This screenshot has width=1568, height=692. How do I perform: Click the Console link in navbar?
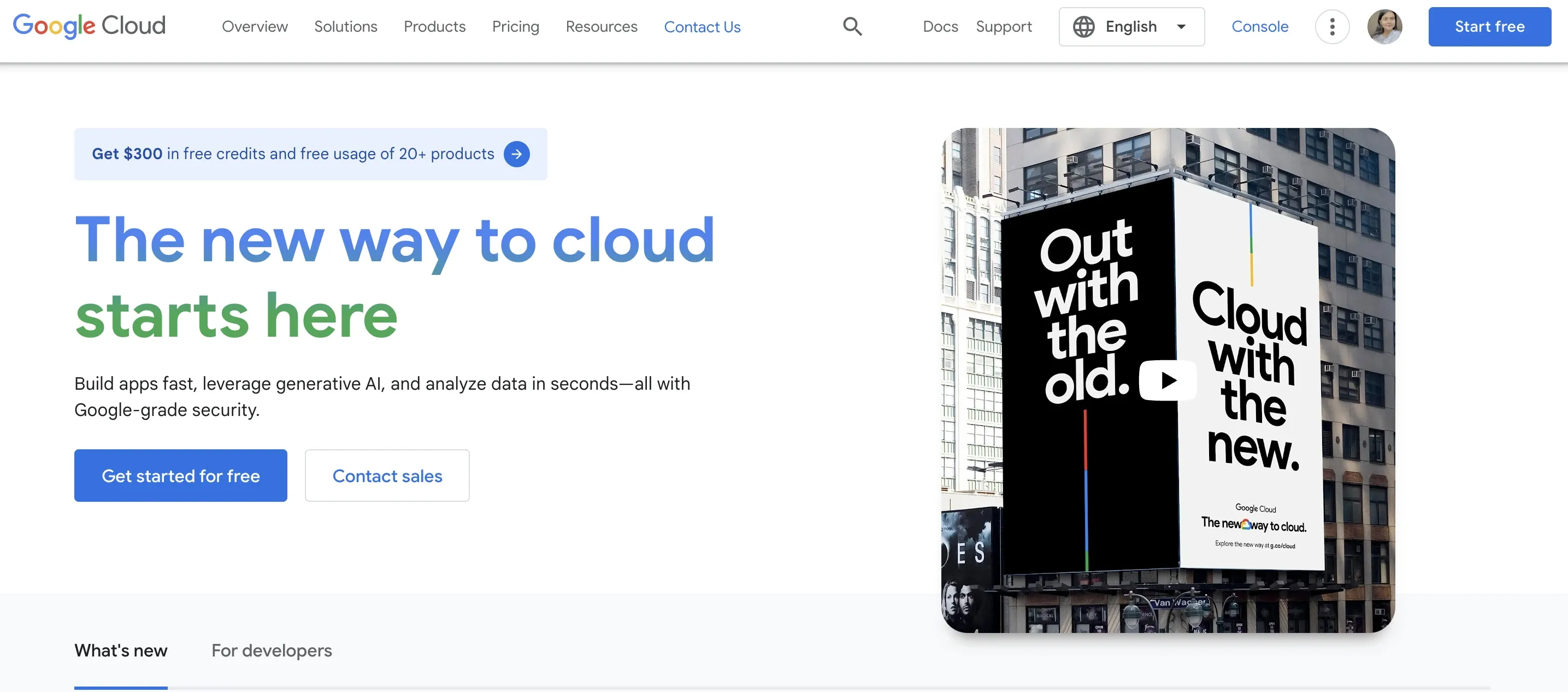1259,26
